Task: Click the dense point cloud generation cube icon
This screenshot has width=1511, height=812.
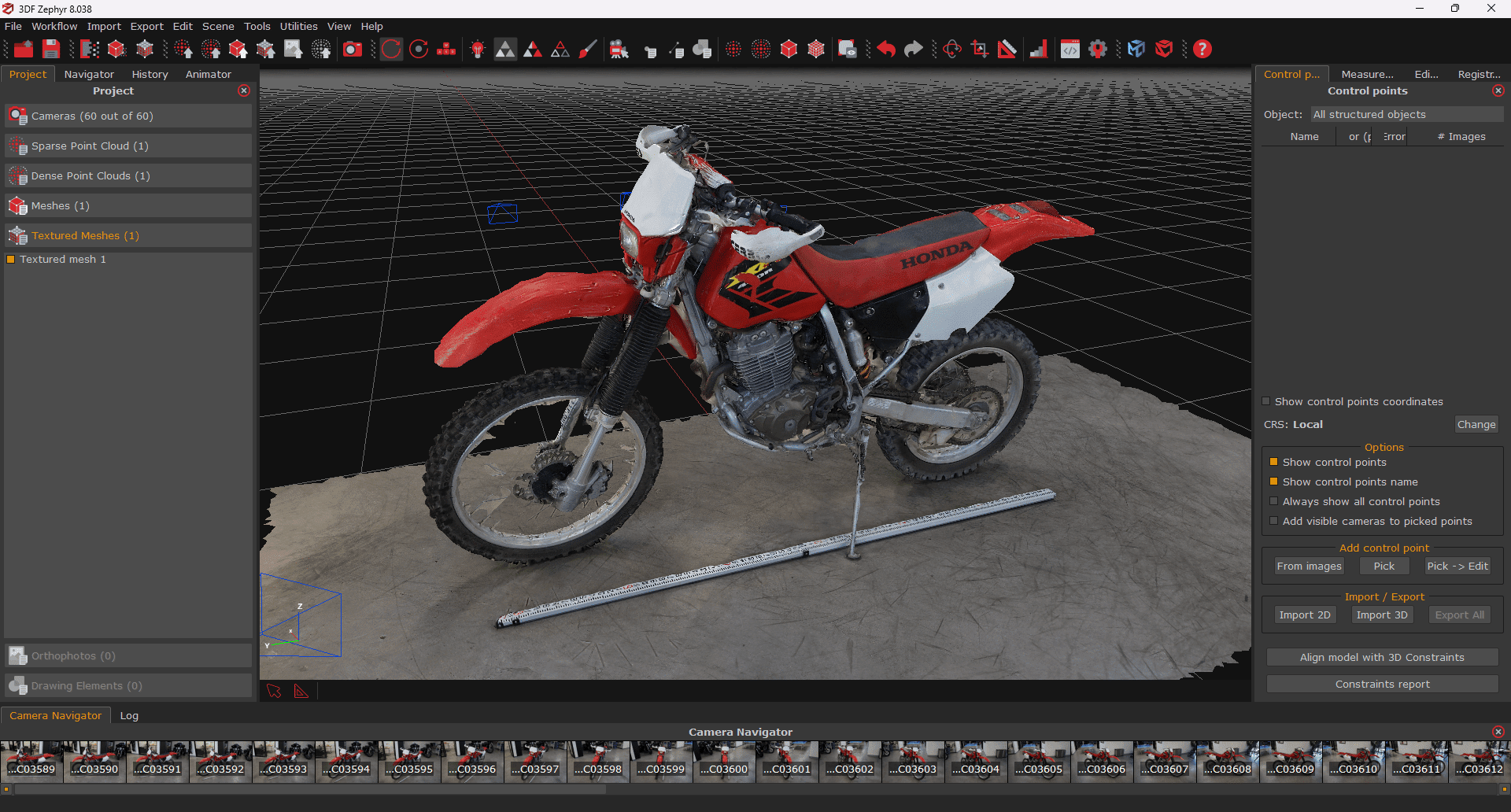Action: tap(116, 50)
